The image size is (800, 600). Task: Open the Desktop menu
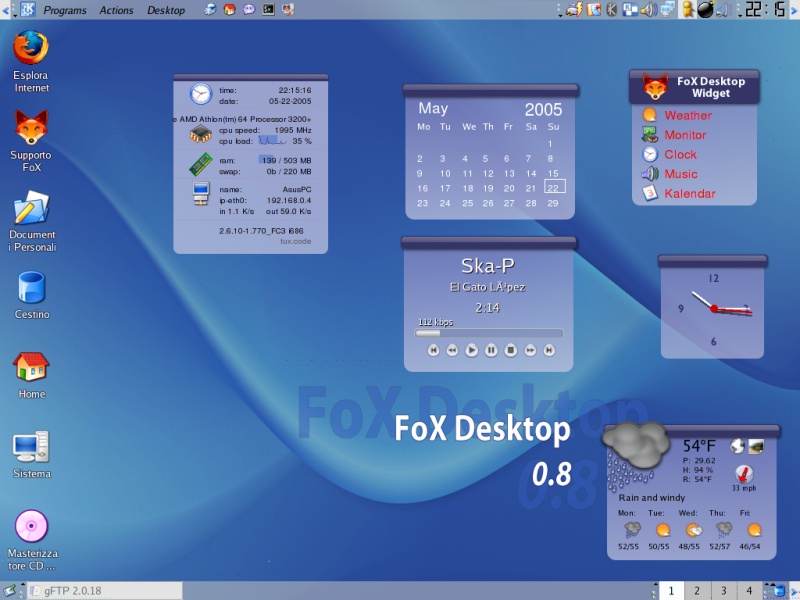166,10
